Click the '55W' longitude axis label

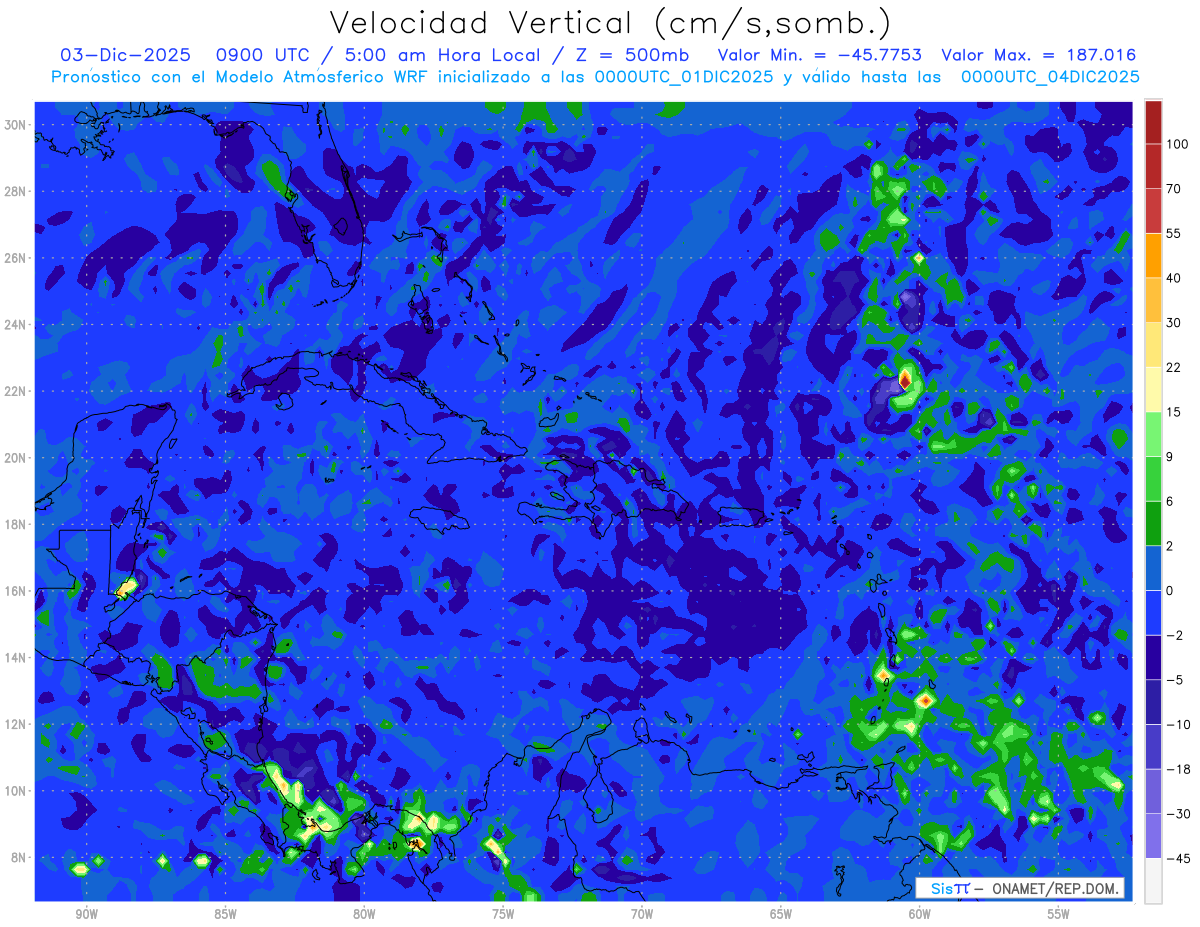tap(1059, 914)
